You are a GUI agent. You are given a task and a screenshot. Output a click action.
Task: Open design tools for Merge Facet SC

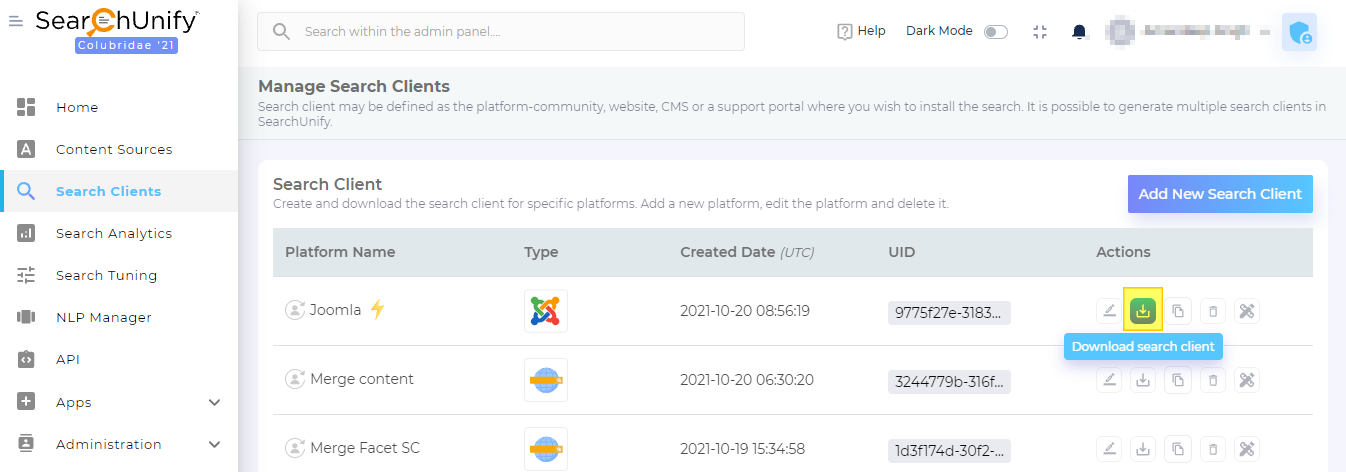point(1246,449)
